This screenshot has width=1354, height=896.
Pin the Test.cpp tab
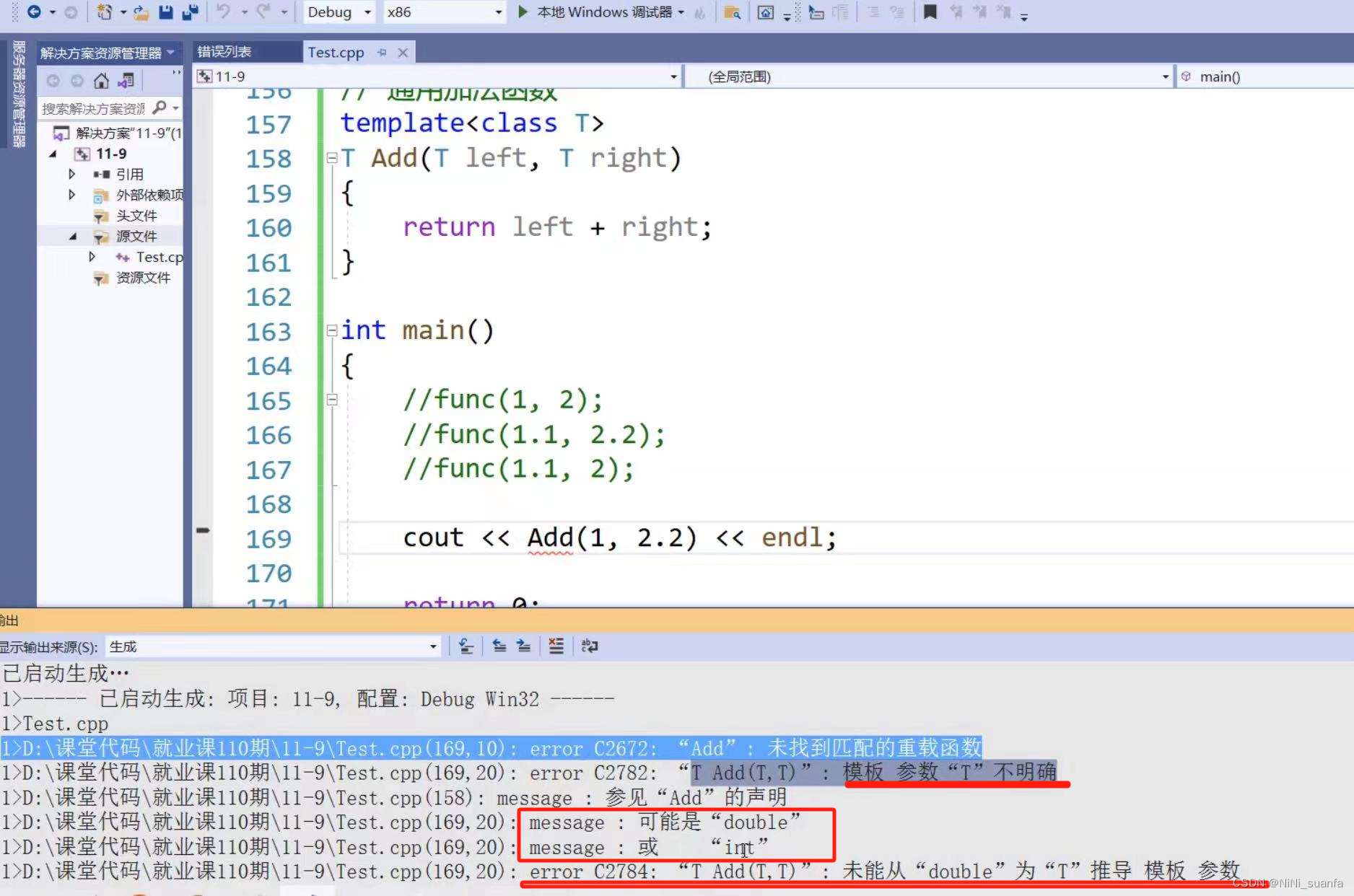[382, 53]
